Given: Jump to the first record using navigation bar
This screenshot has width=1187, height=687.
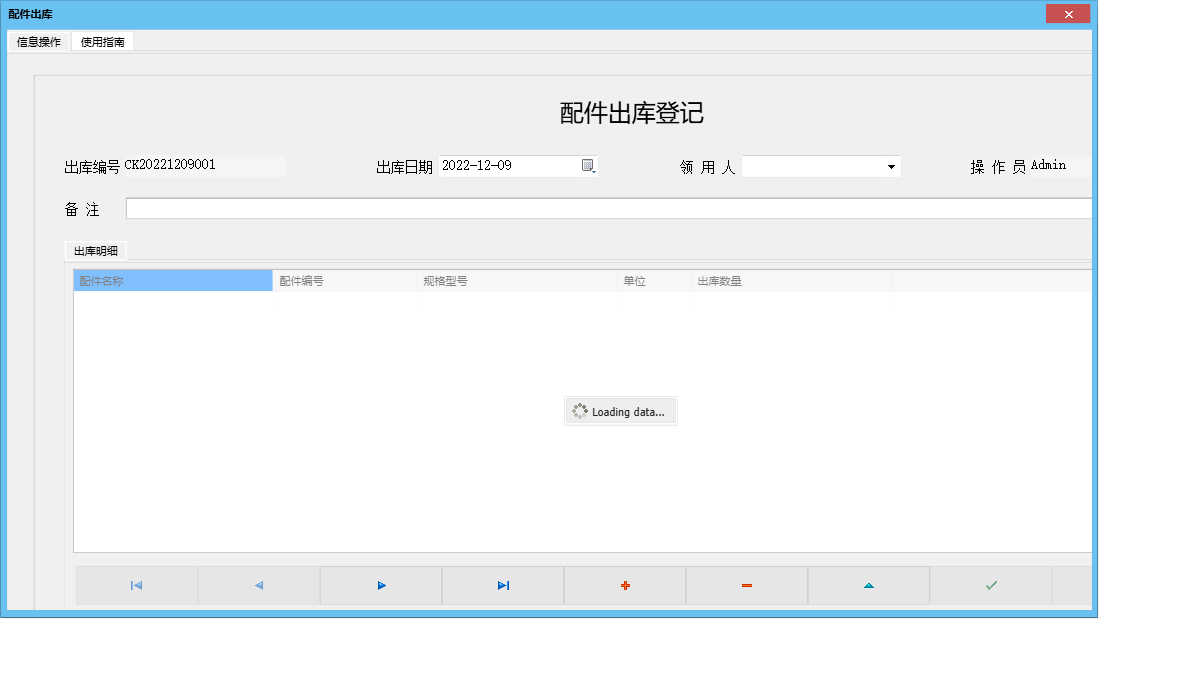Looking at the screenshot, I should (x=137, y=585).
